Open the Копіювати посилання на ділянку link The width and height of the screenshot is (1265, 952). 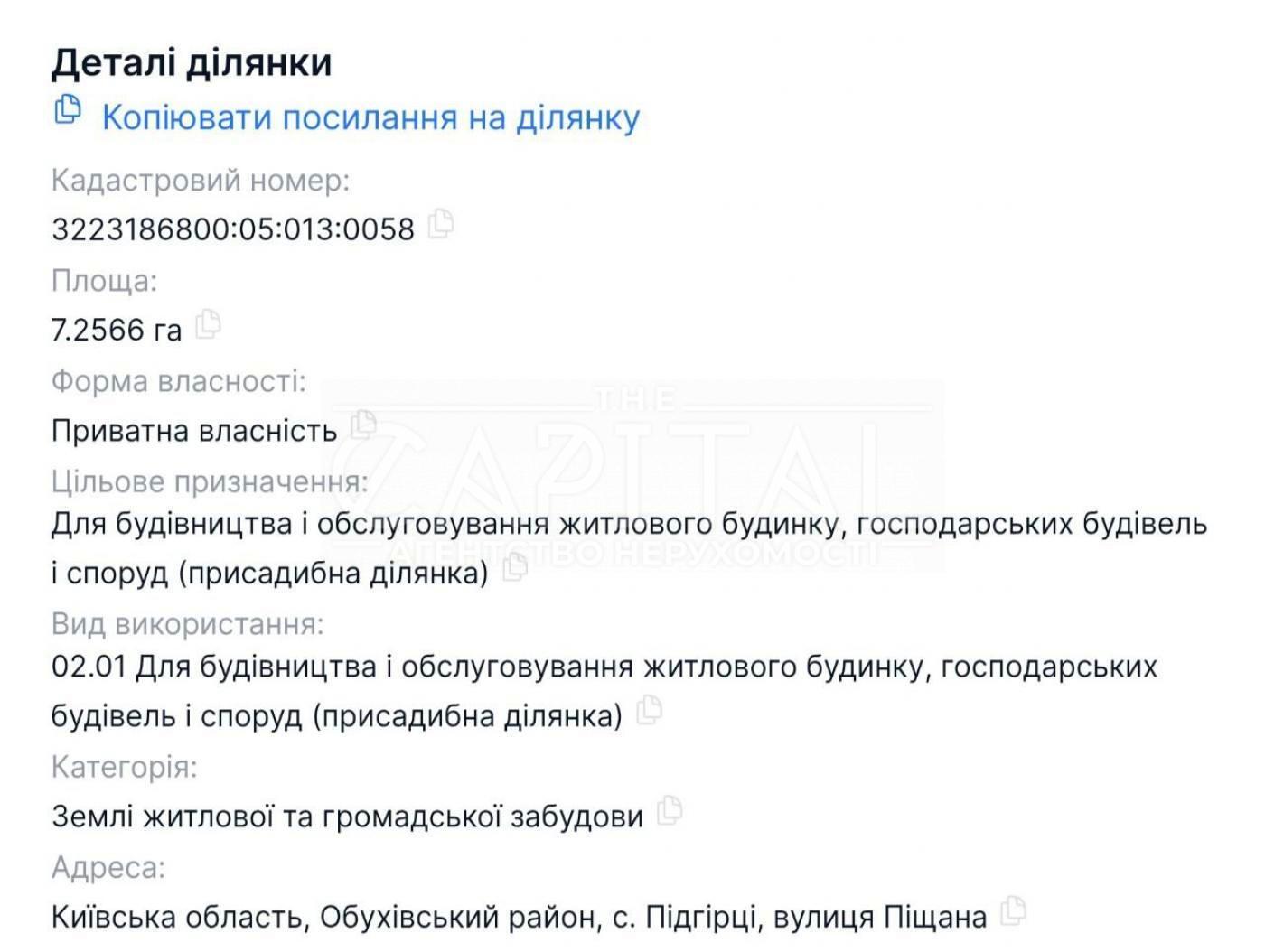pos(370,118)
